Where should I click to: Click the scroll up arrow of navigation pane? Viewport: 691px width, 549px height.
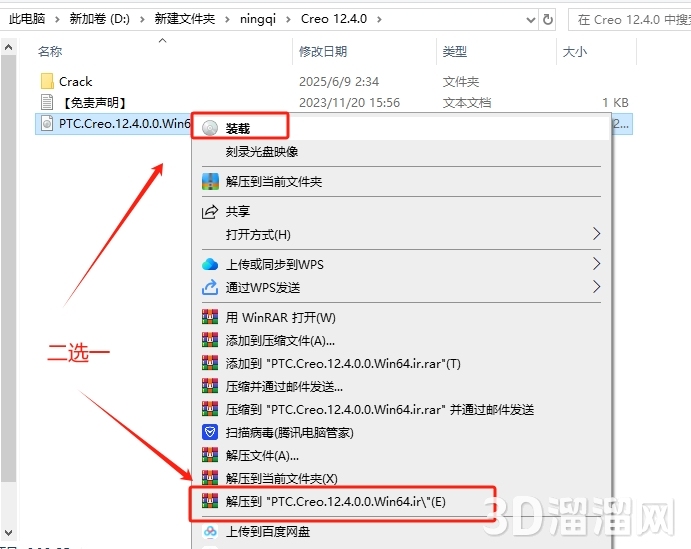(8, 47)
